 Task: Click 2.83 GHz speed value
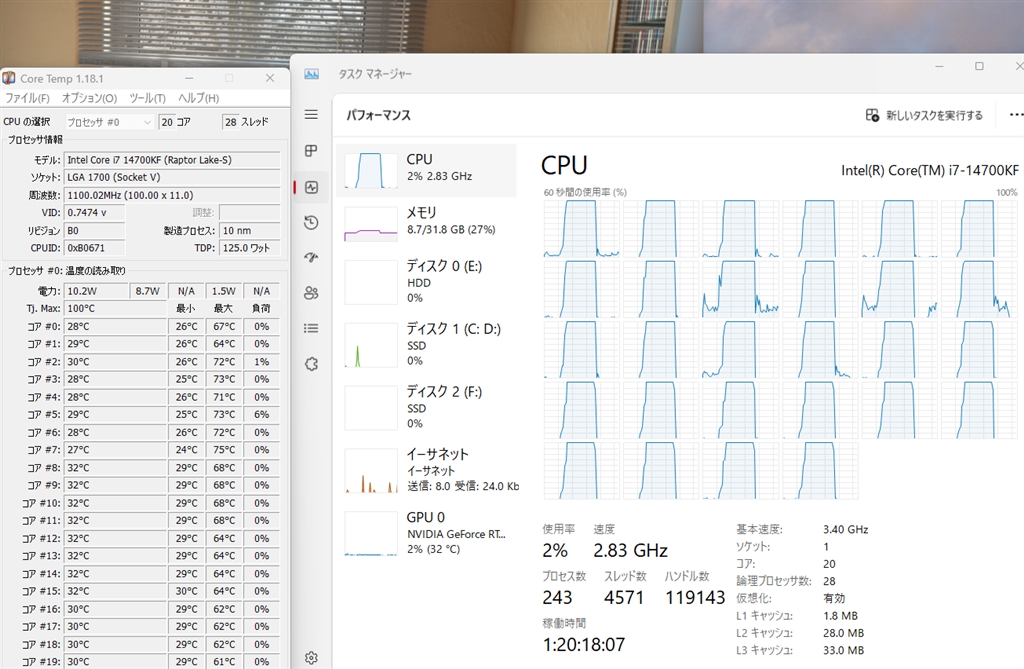point(630,551)
